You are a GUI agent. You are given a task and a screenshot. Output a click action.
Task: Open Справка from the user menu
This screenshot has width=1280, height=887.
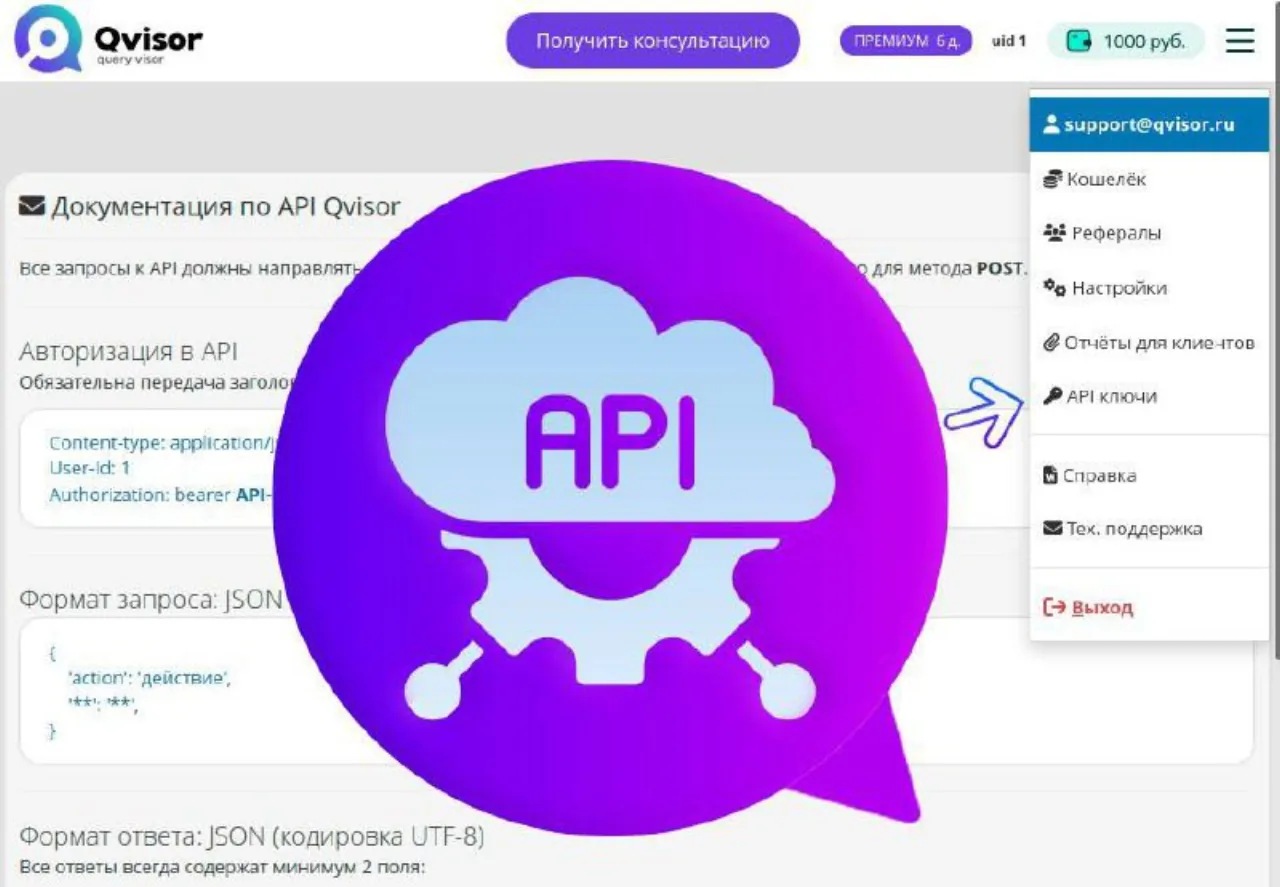1149,476
